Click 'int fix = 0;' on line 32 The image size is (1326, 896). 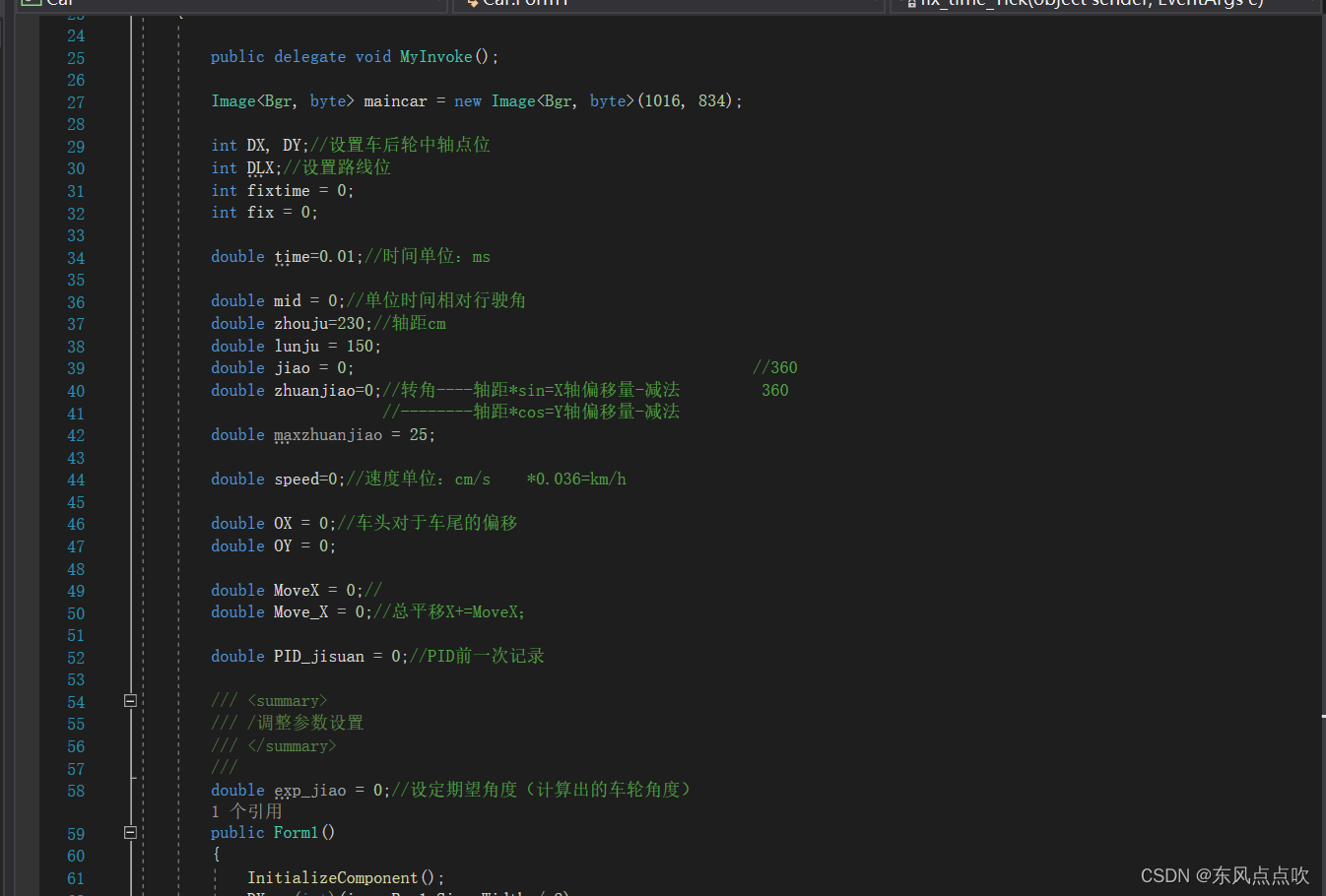(x=264, y=213)
